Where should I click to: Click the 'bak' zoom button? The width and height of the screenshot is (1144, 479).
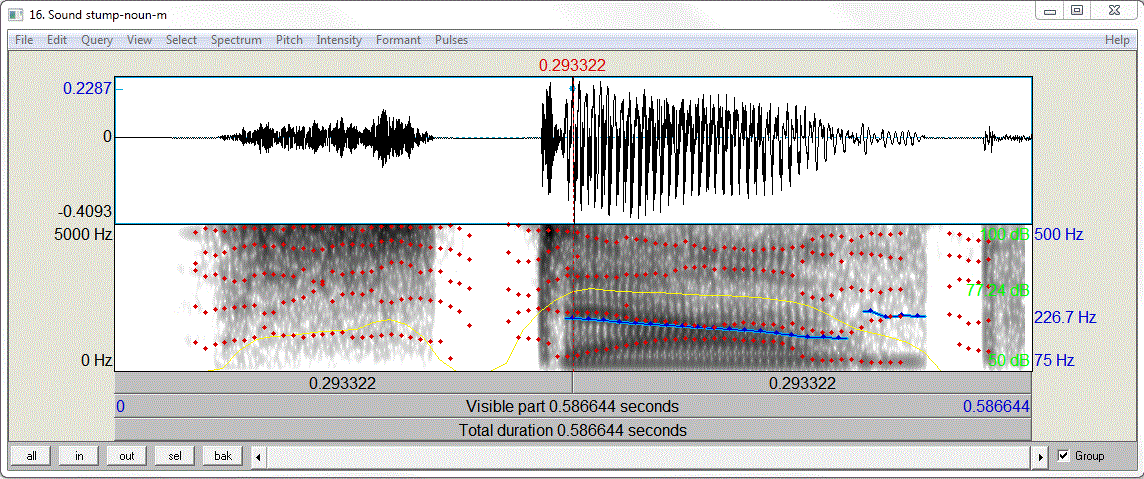[223, 456]
